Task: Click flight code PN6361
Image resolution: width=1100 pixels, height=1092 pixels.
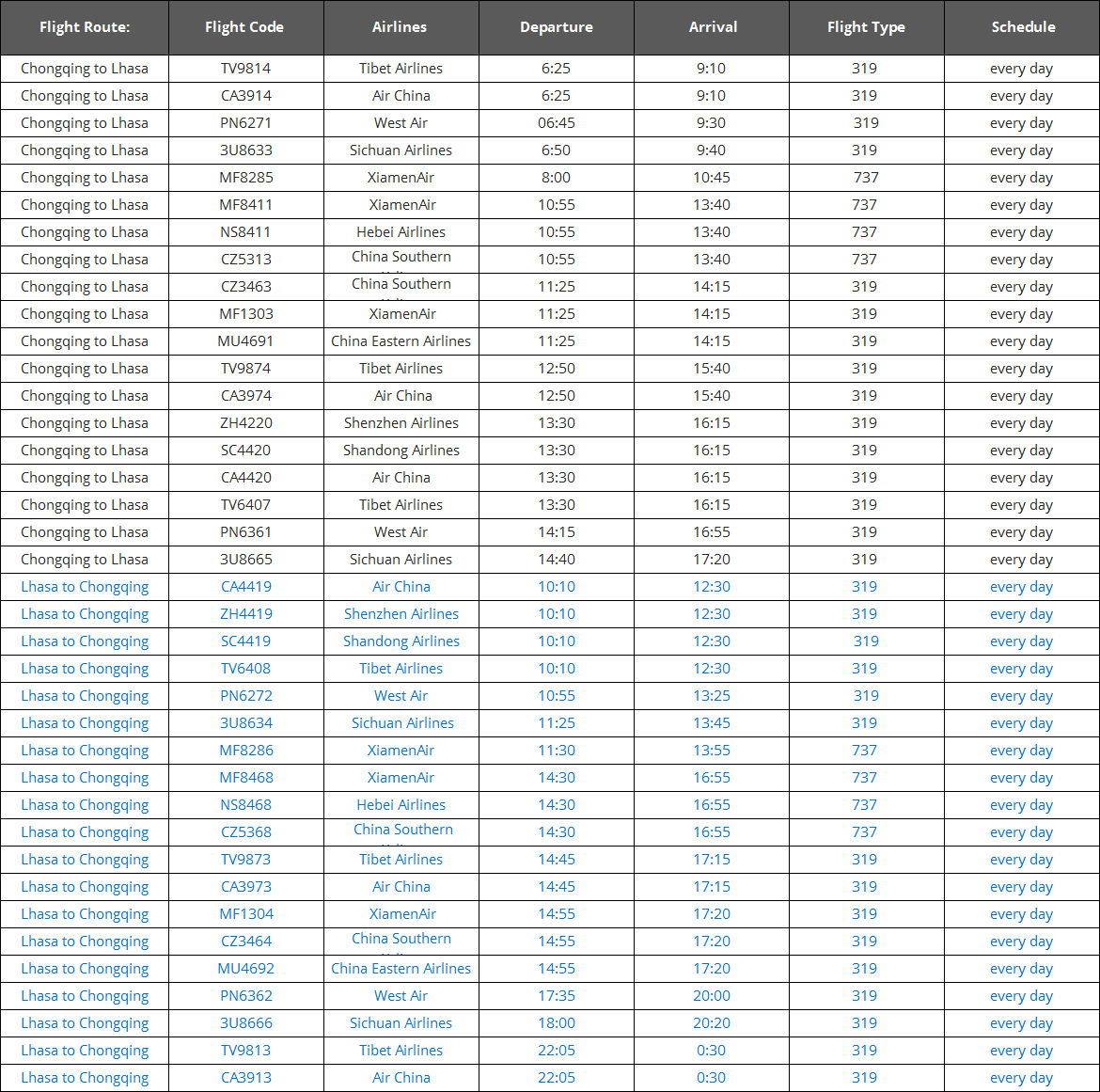Action: pos(245,532)
